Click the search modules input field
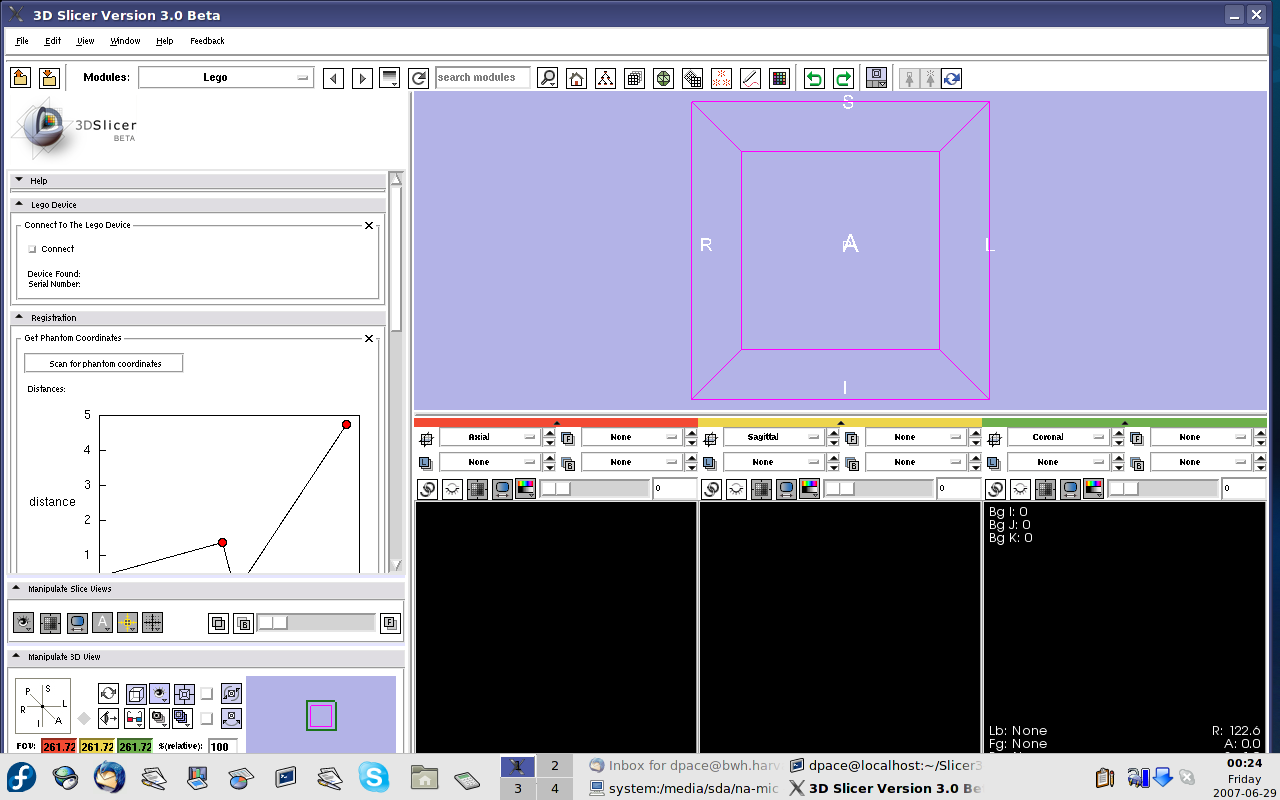 click(482, 78)
